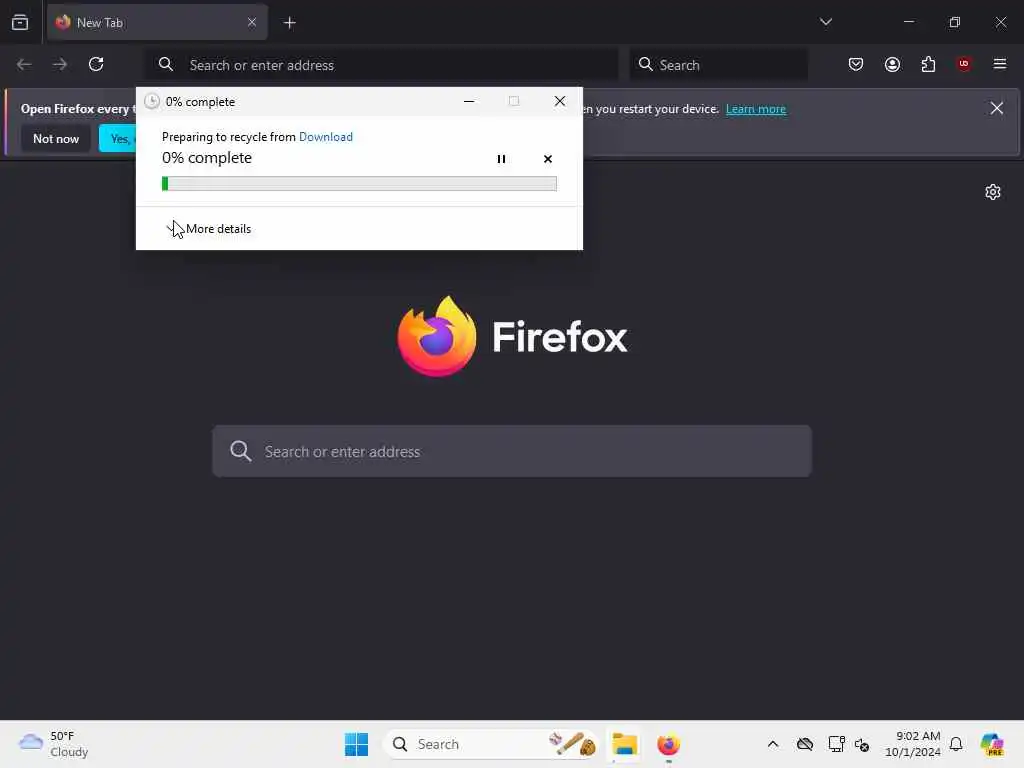Click the clock icon in dialog title
The image size is (1024, 768).
[152, 101]
